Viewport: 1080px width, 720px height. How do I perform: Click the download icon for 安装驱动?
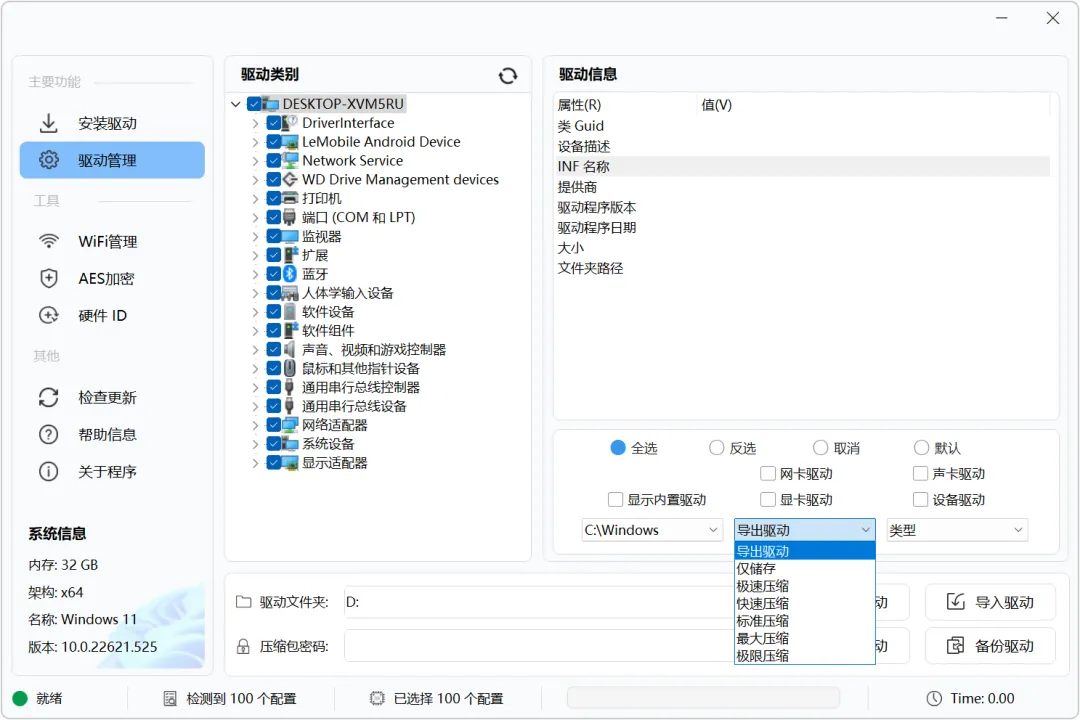[48, 123]
